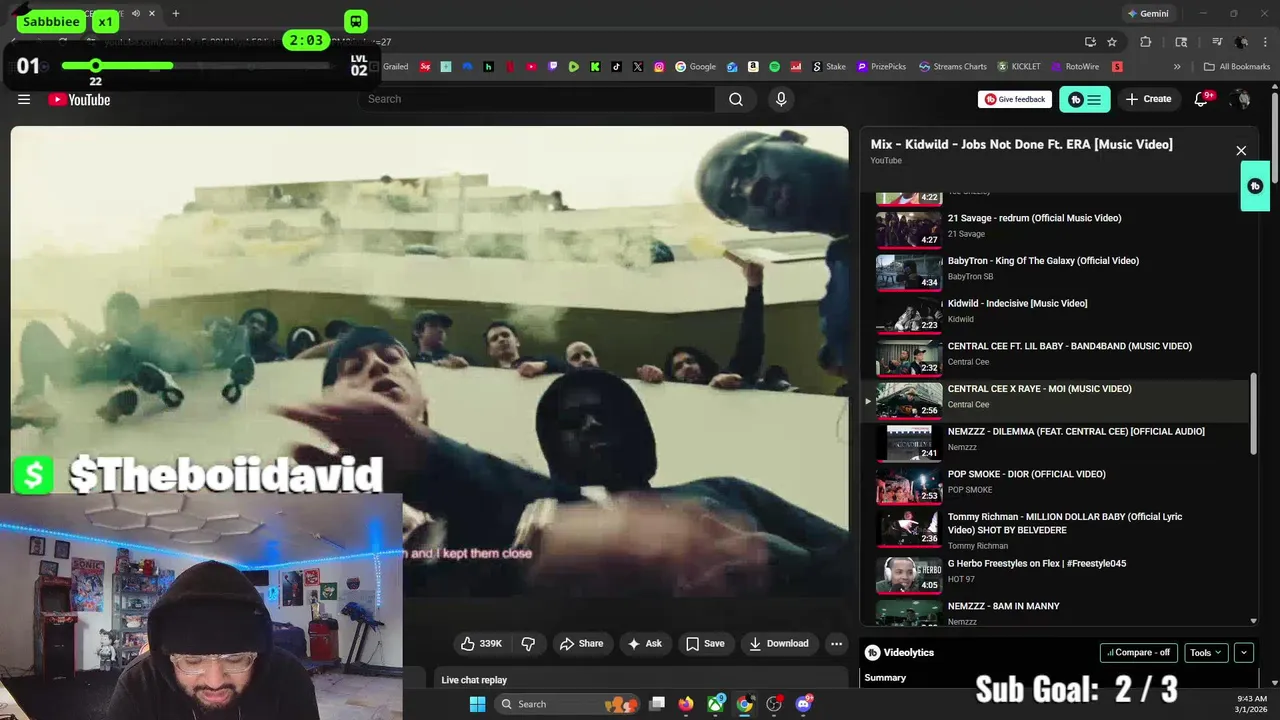Open more actions three-dot menu
Screen dimensions: 1280x720
click(837, 643)
